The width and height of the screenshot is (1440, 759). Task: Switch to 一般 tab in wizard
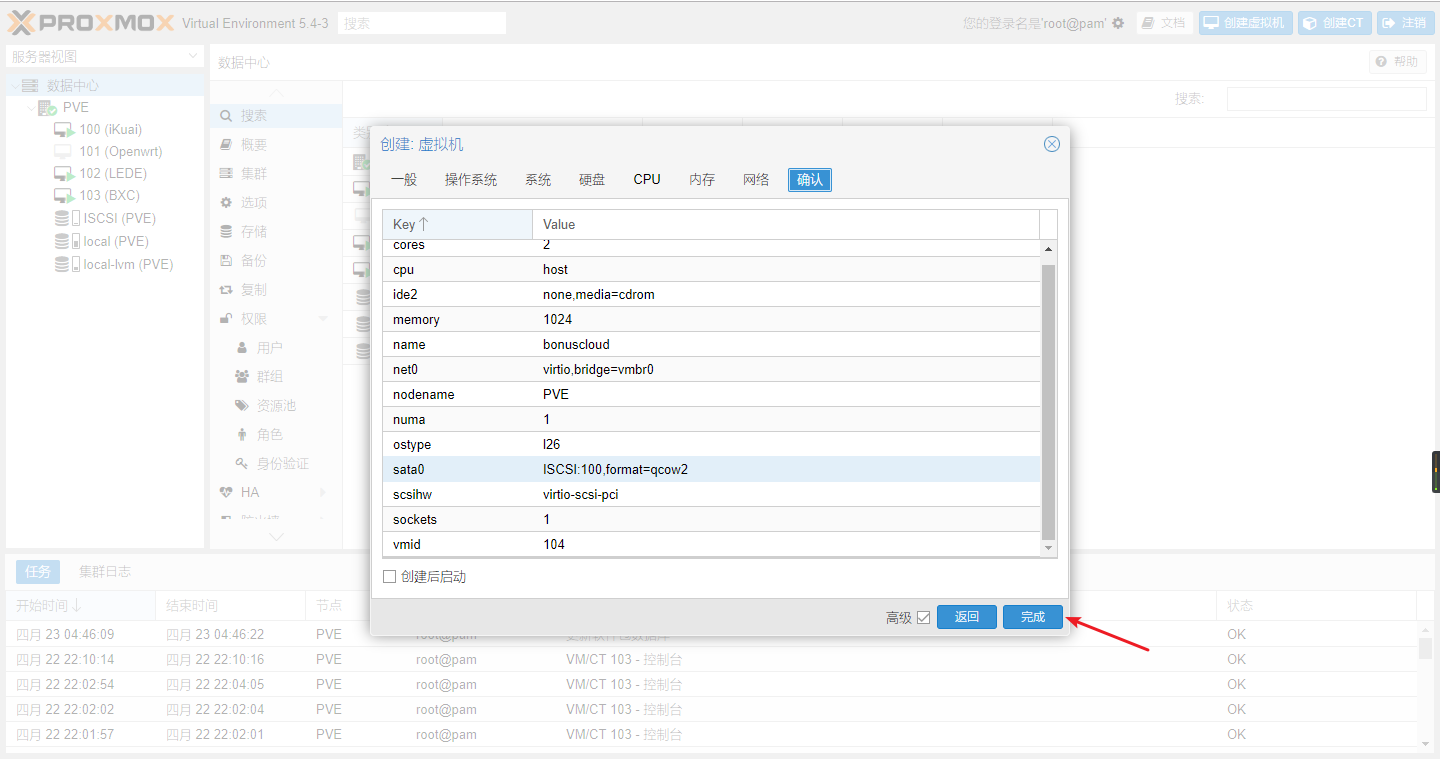404,180
